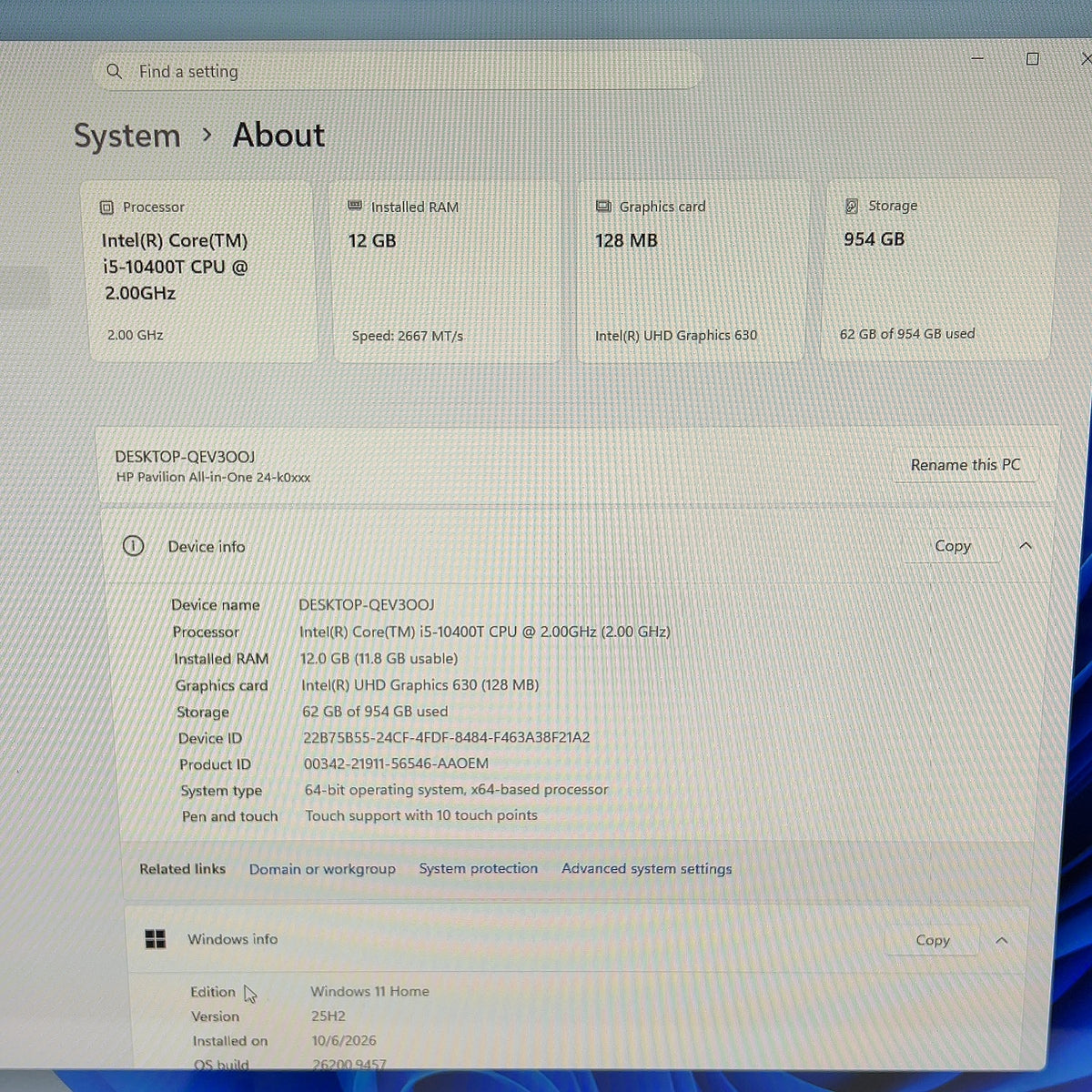The height and width of the screenshot is (1092, 1092).
Task: Open Advanced system settings link
Action: point(646,869)
